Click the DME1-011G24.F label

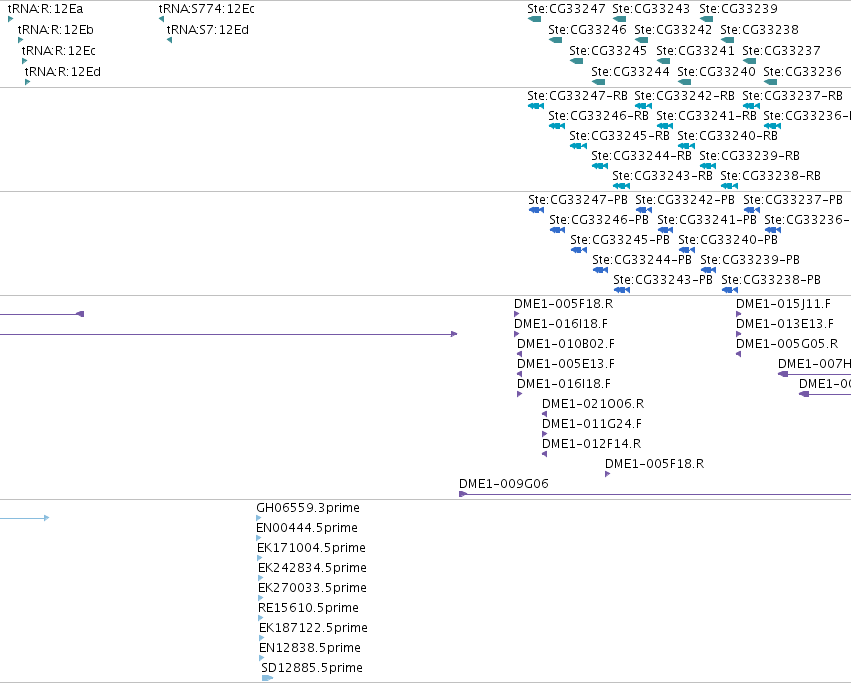[x=592, y=424]
